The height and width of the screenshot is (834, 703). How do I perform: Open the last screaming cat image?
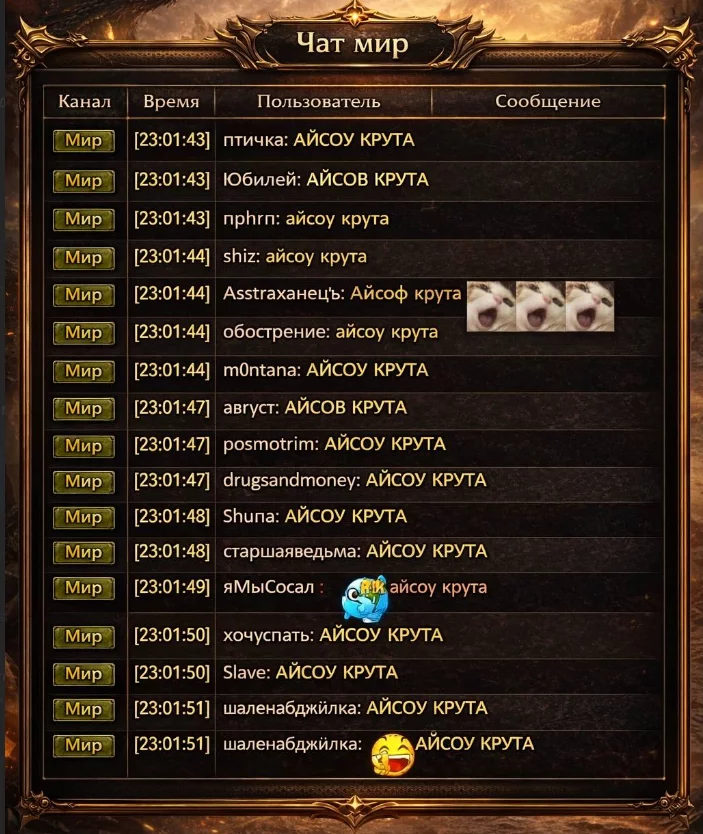click(x=590, y=307)
